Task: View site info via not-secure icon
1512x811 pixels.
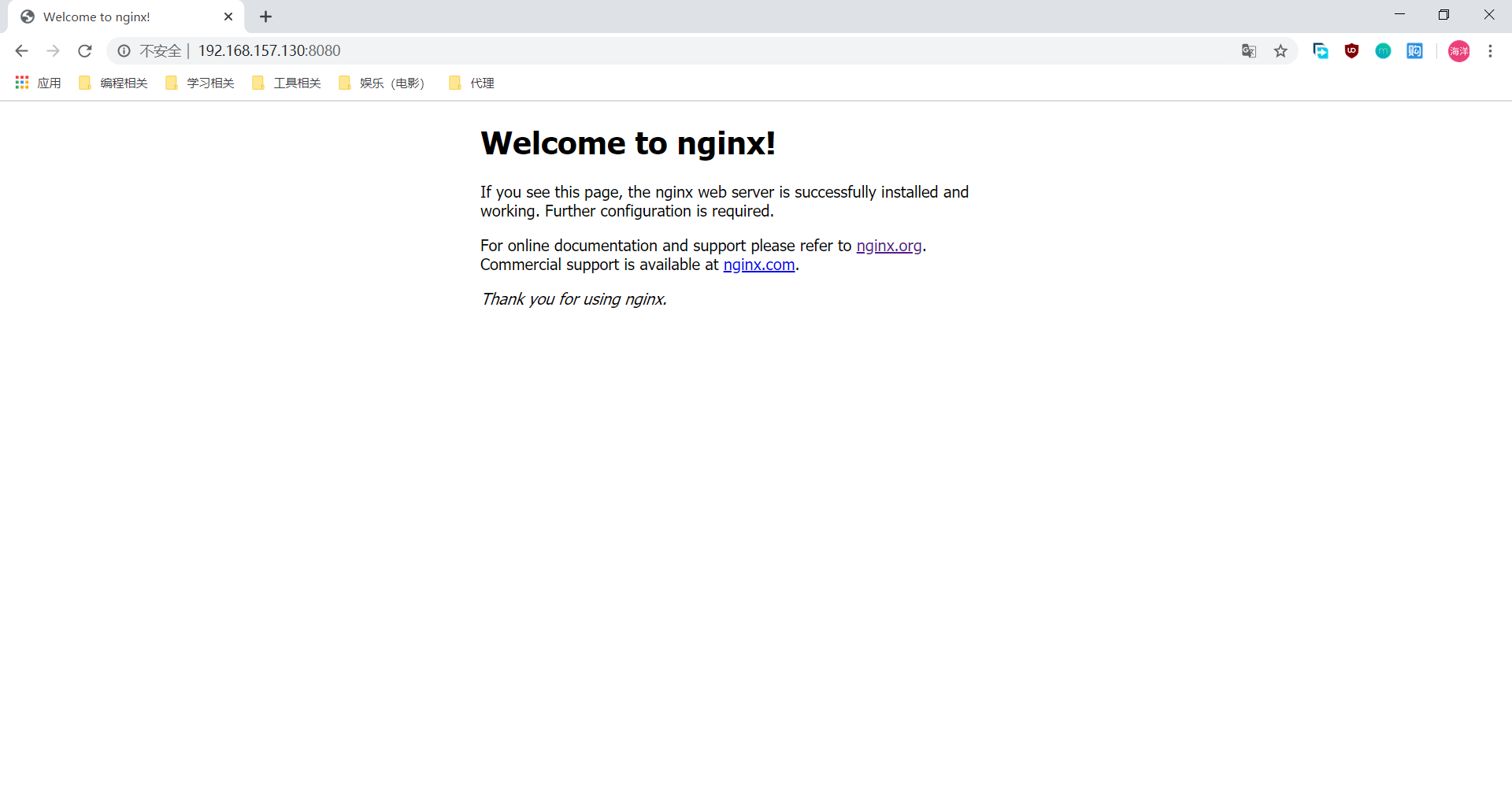Action: pos(124,51)
